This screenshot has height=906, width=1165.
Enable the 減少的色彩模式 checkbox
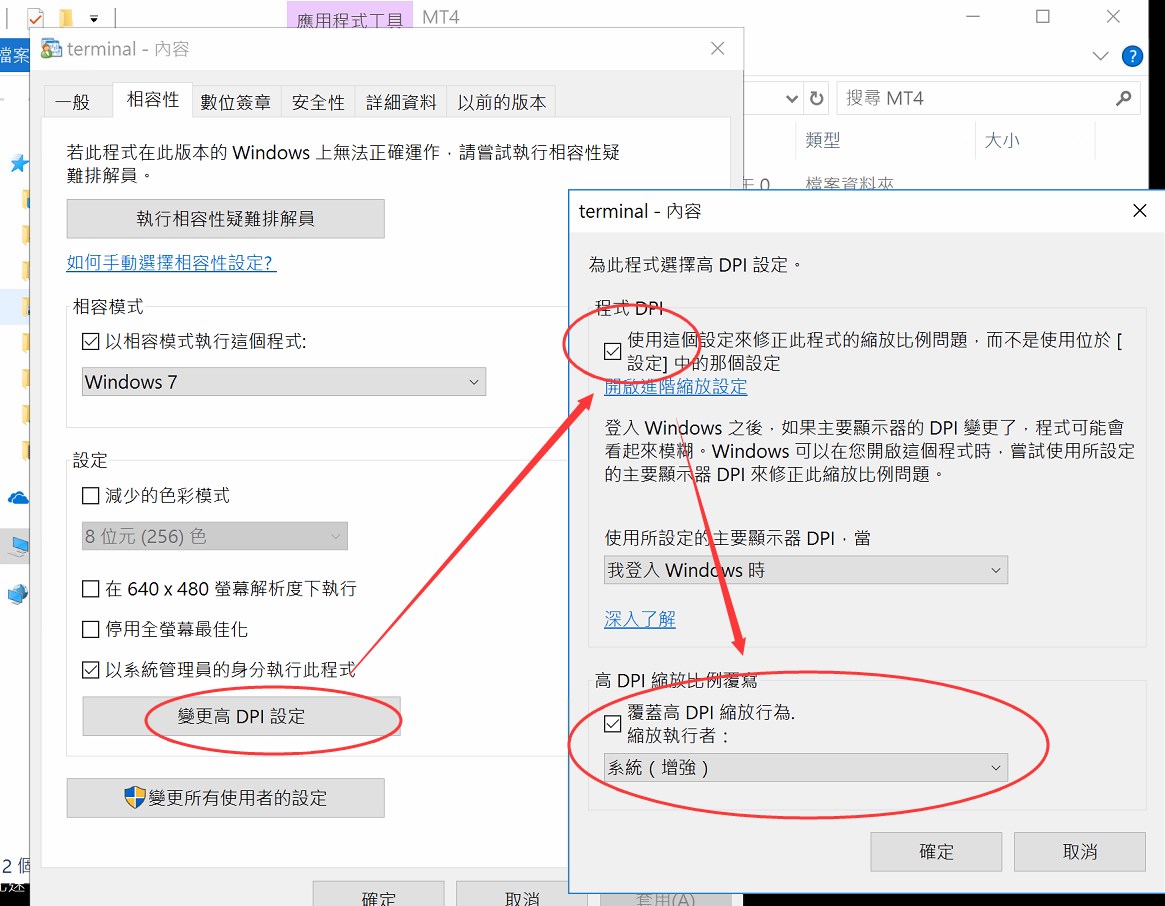(x=91, y=496)
